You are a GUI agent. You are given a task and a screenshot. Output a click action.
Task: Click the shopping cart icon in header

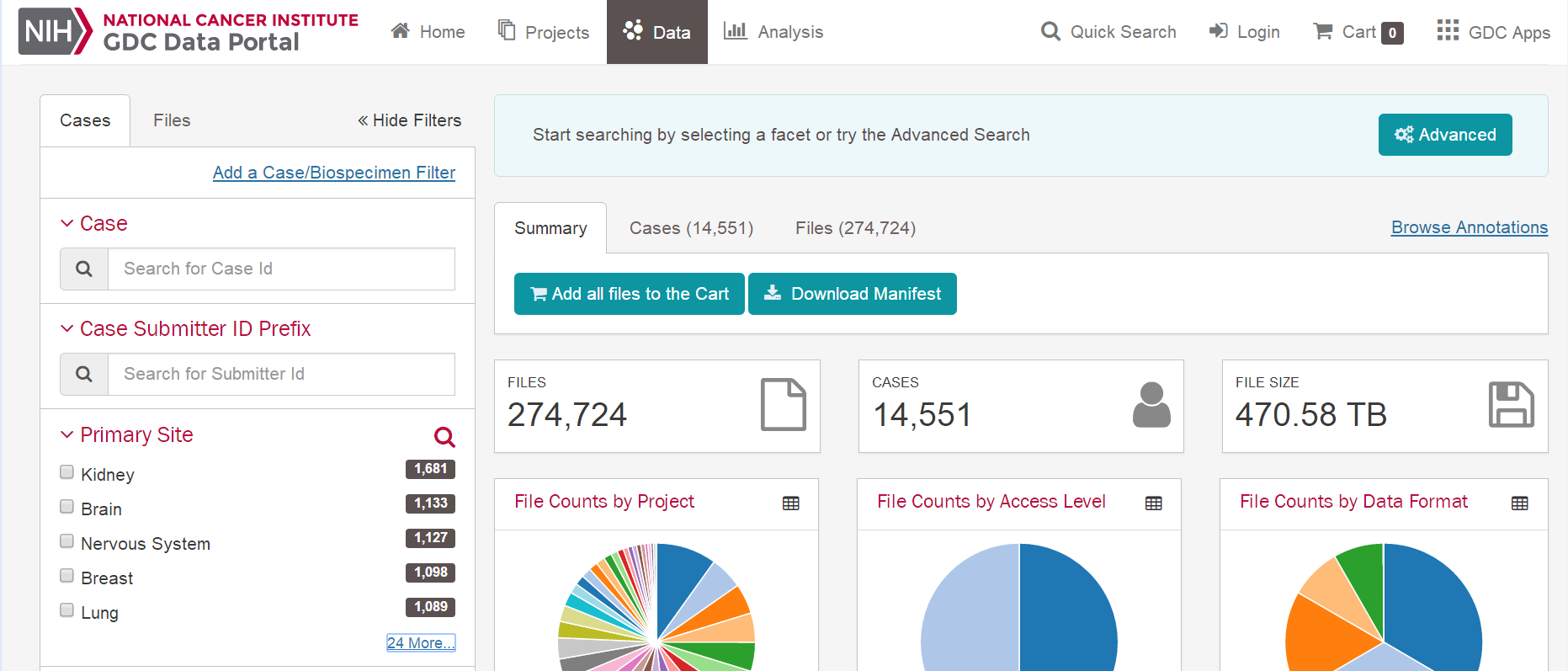click(1323, 31)
